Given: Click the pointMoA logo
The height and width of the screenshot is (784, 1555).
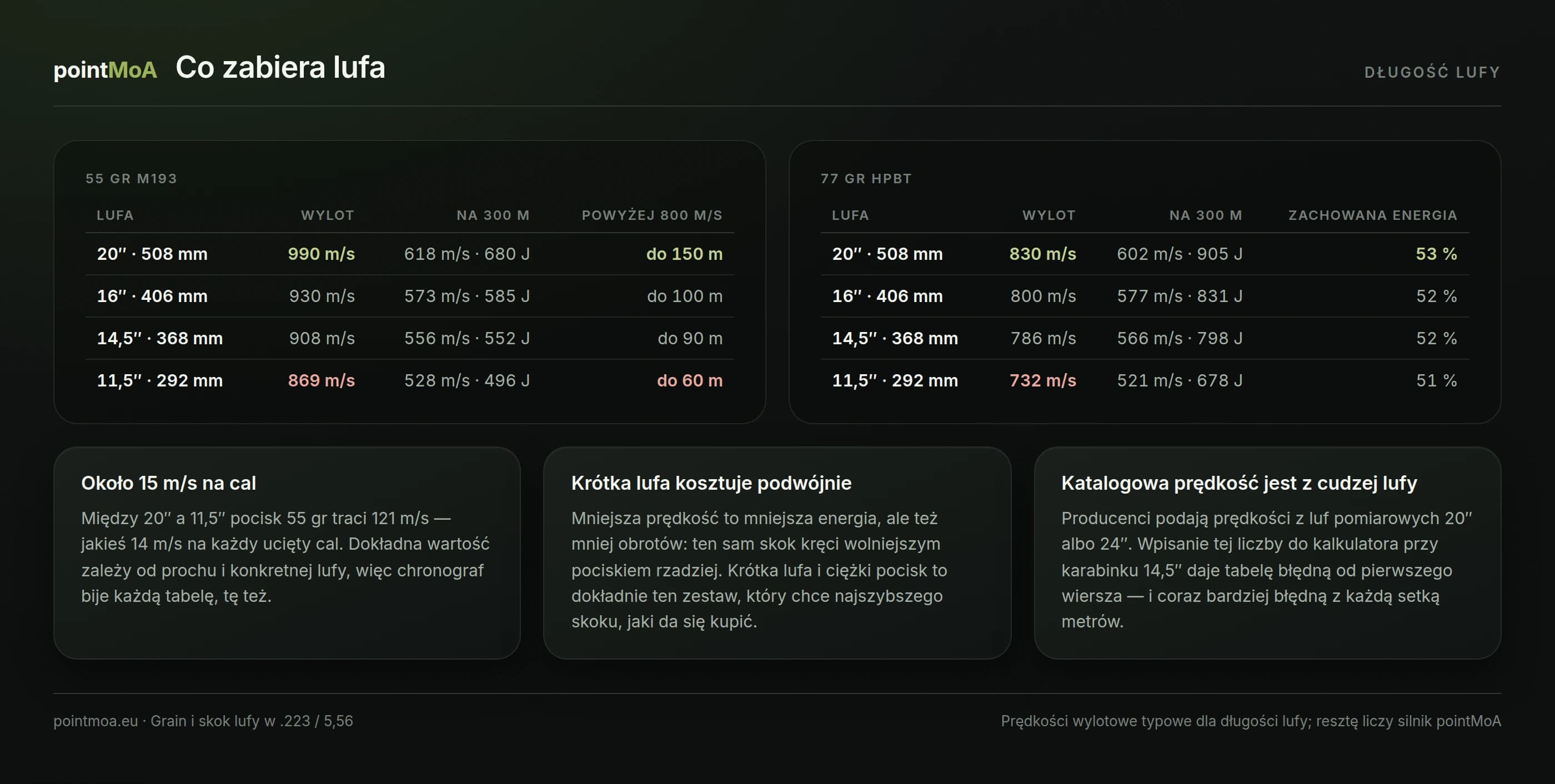Looking at the screenshot, I should click(105, 69).
